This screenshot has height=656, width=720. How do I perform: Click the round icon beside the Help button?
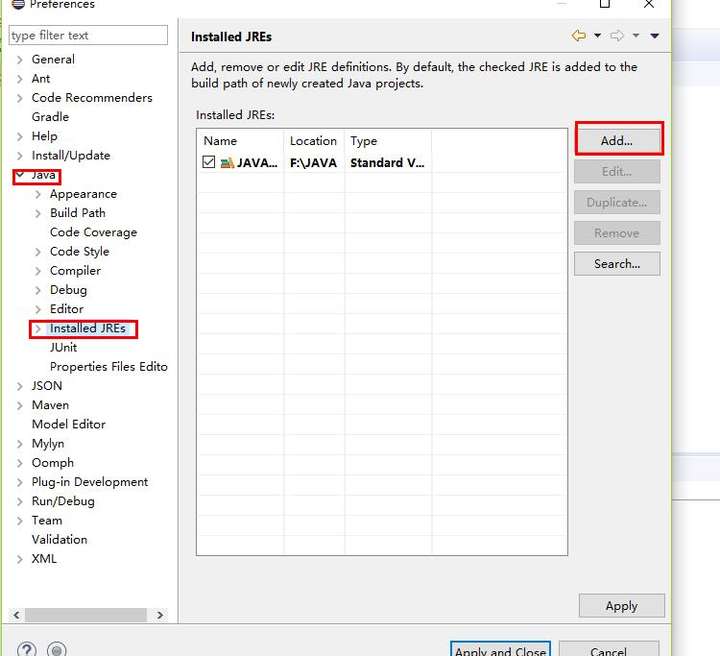(56, 649)
